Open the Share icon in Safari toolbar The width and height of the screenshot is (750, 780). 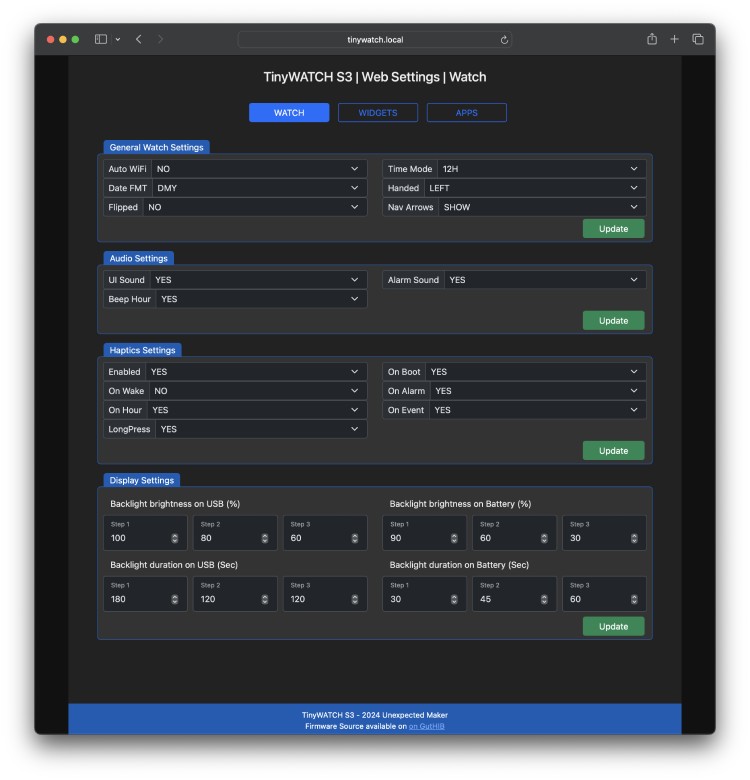pyautogui.click(x=652, y=39)
